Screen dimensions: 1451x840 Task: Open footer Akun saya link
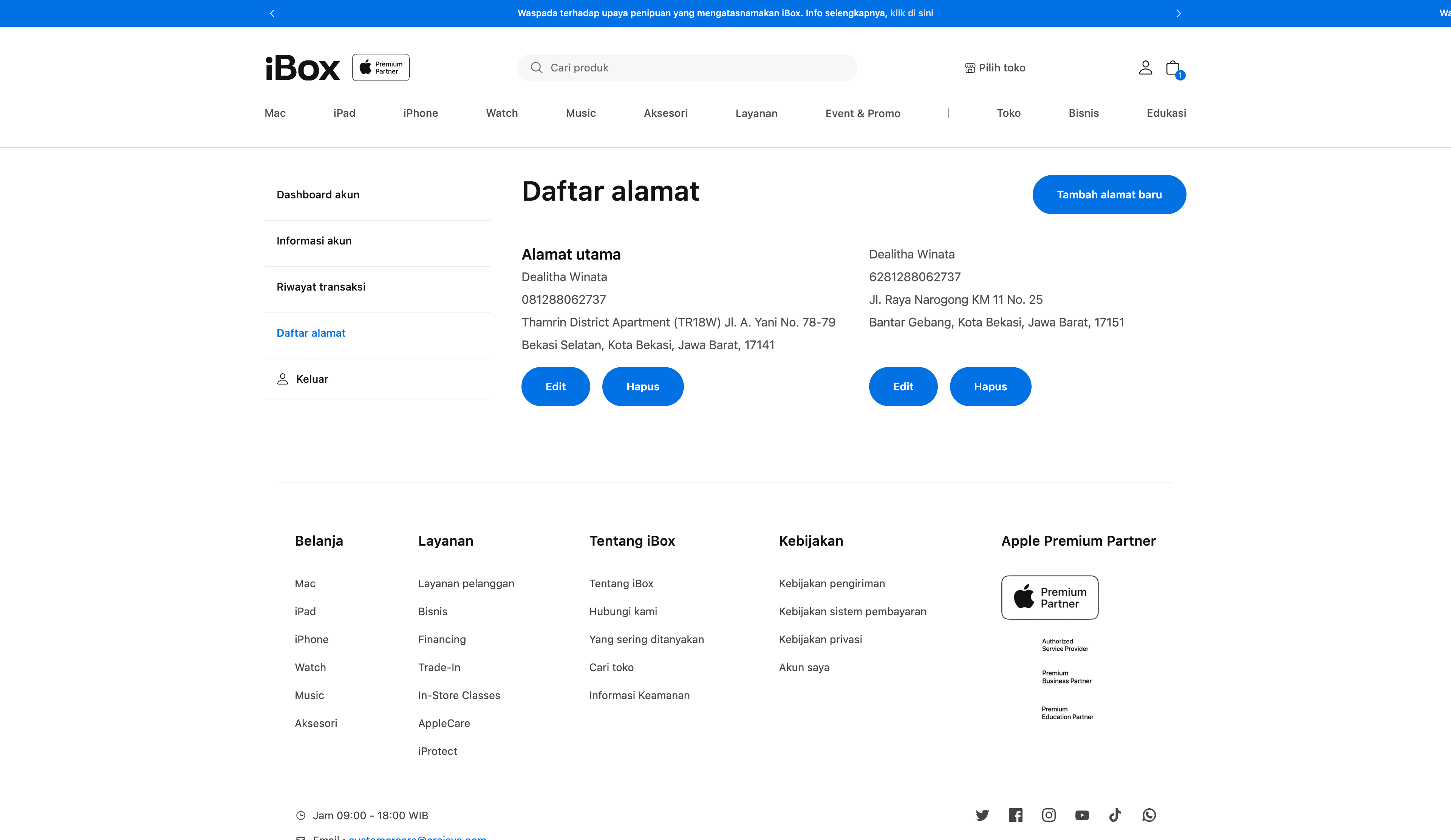pyautogui.click(x=804, y=667)
